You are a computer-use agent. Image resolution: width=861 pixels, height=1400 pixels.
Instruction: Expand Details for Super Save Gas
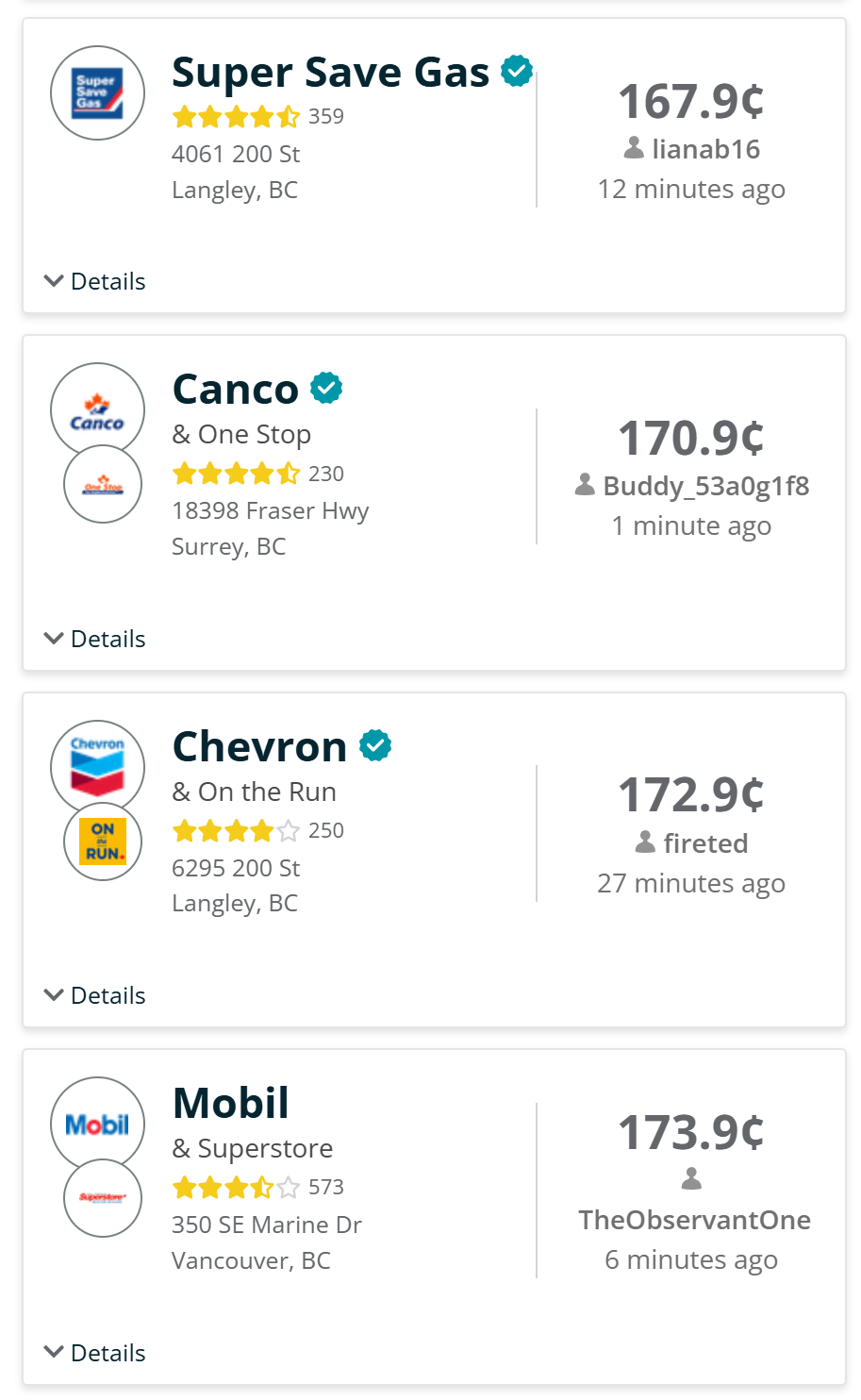95,281
